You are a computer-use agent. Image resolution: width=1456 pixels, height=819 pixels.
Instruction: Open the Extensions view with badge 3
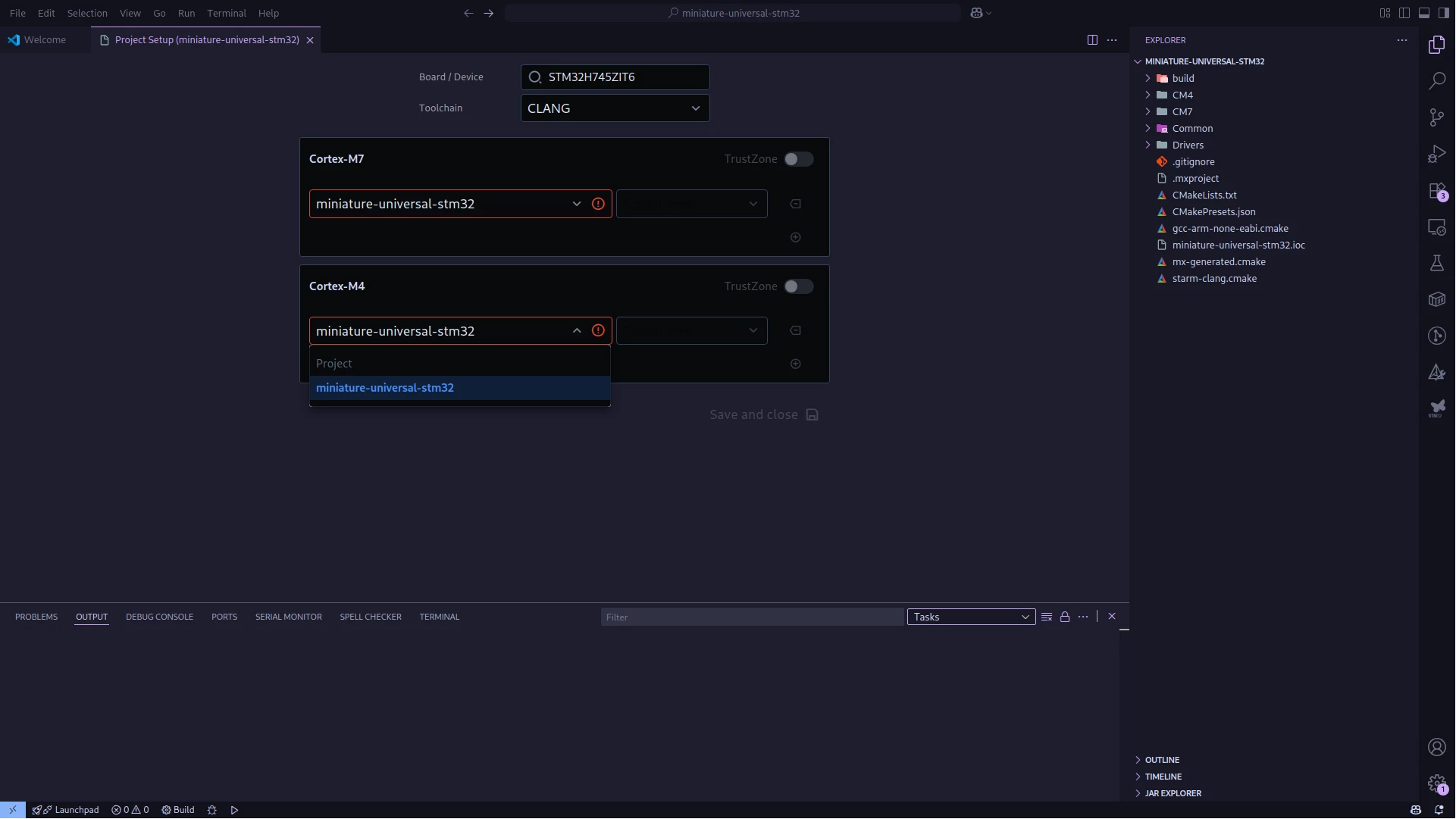pos(1436,191)
